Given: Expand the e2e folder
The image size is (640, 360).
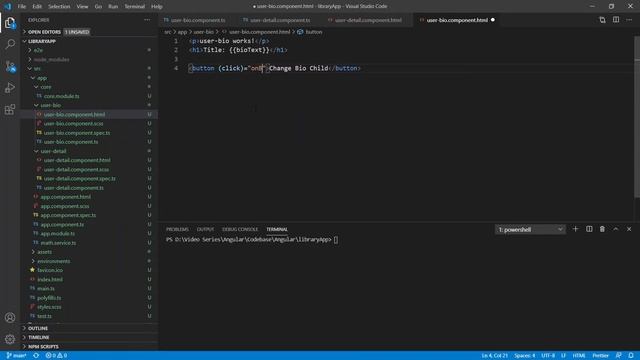Looking at the screenshot, I should 38,50.
